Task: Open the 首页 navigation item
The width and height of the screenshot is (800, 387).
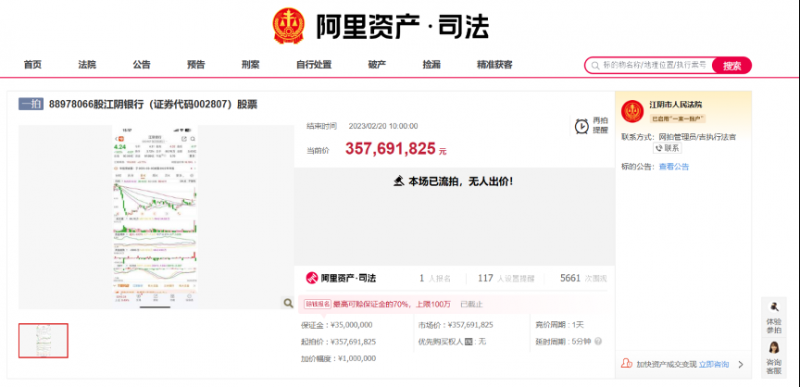Action: coord(33,65)
